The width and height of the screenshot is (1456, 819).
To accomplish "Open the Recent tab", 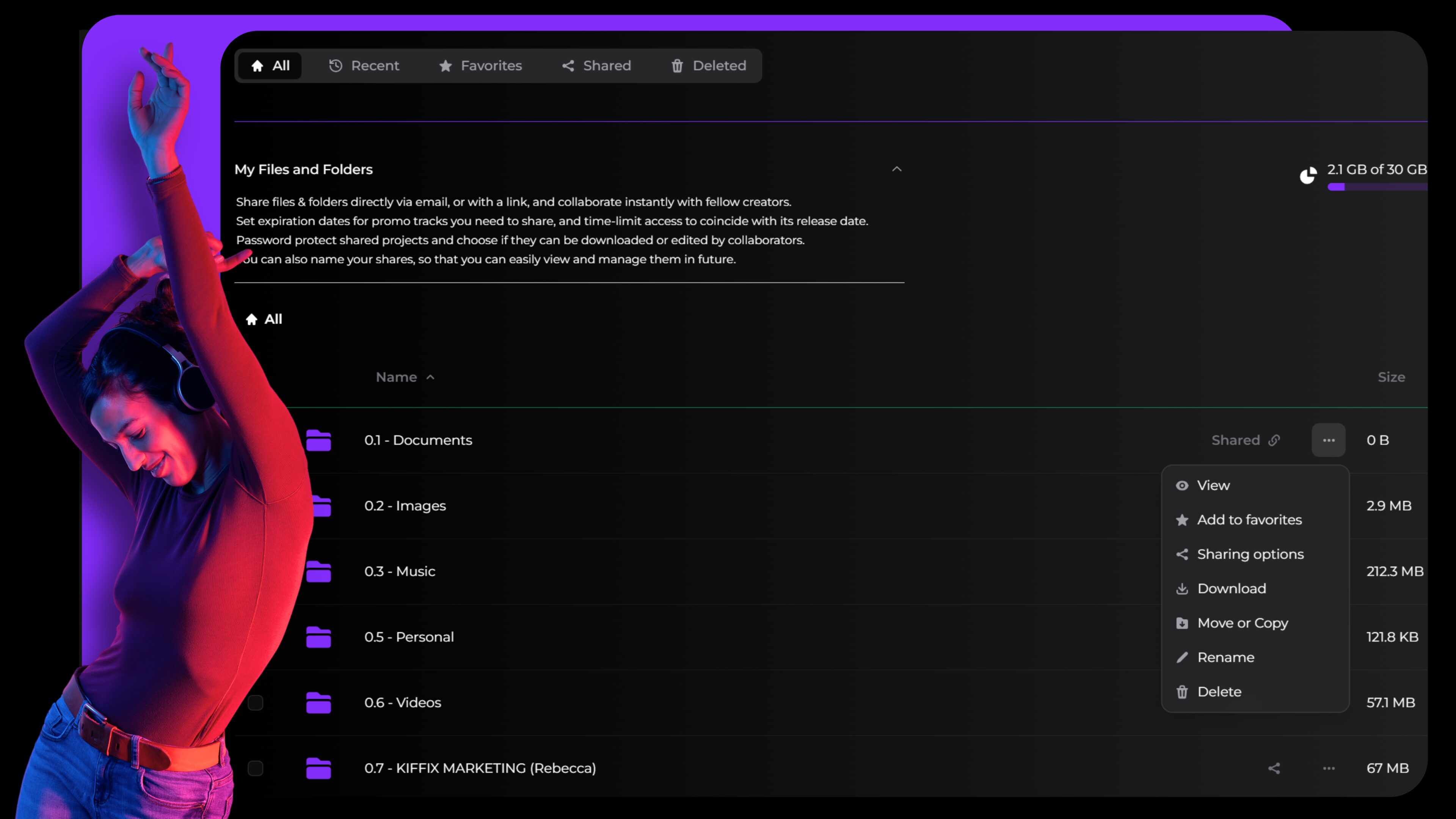I will coord(364,66).
